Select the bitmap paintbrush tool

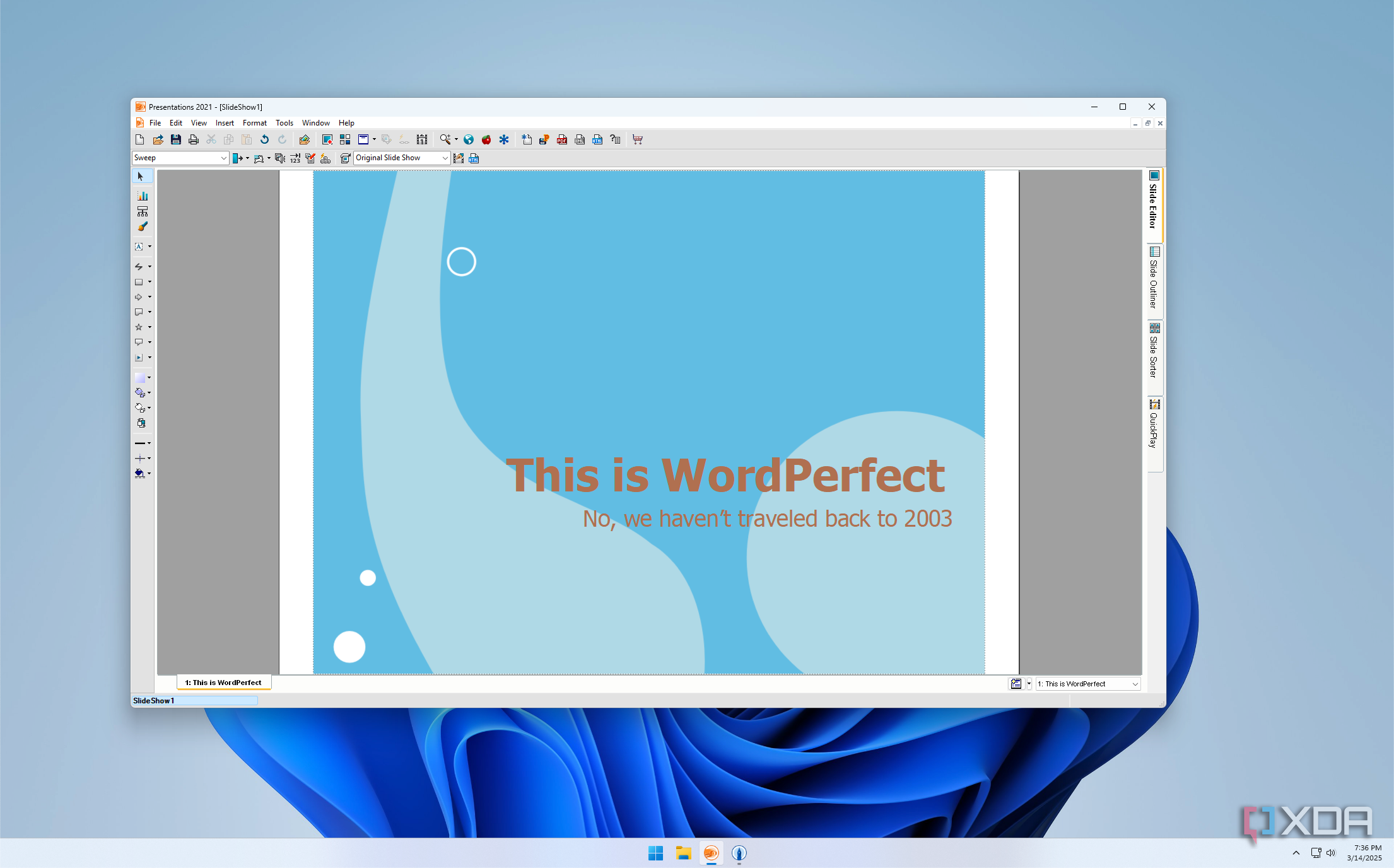(x=143, y=226)
